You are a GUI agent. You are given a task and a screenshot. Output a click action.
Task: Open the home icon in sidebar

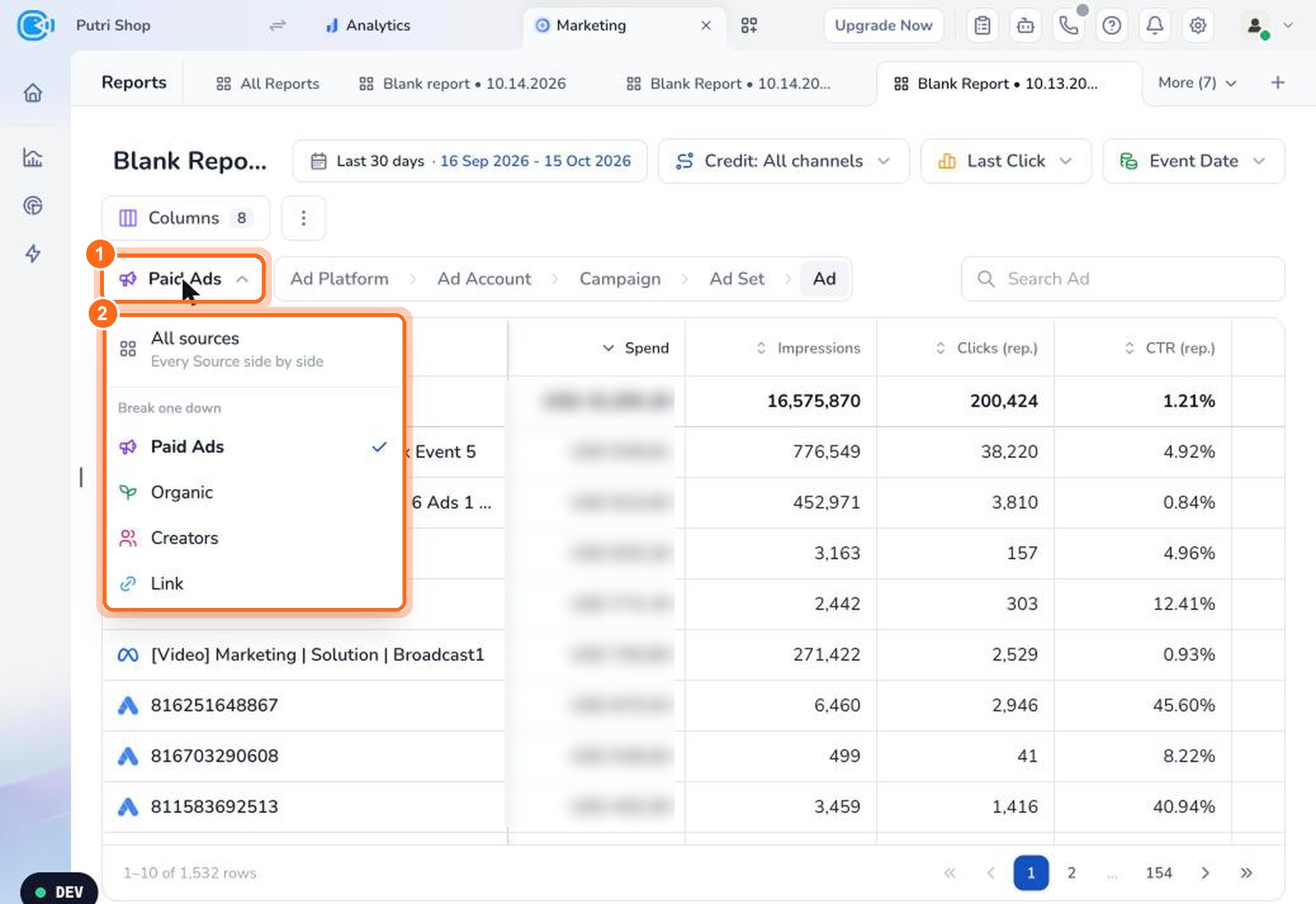coord(33,93)
